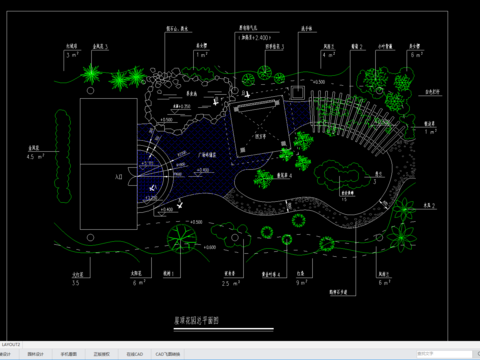Select the drawing title text above the underline
This screenshot has width=480, height=360.
(x=196, y=321)
